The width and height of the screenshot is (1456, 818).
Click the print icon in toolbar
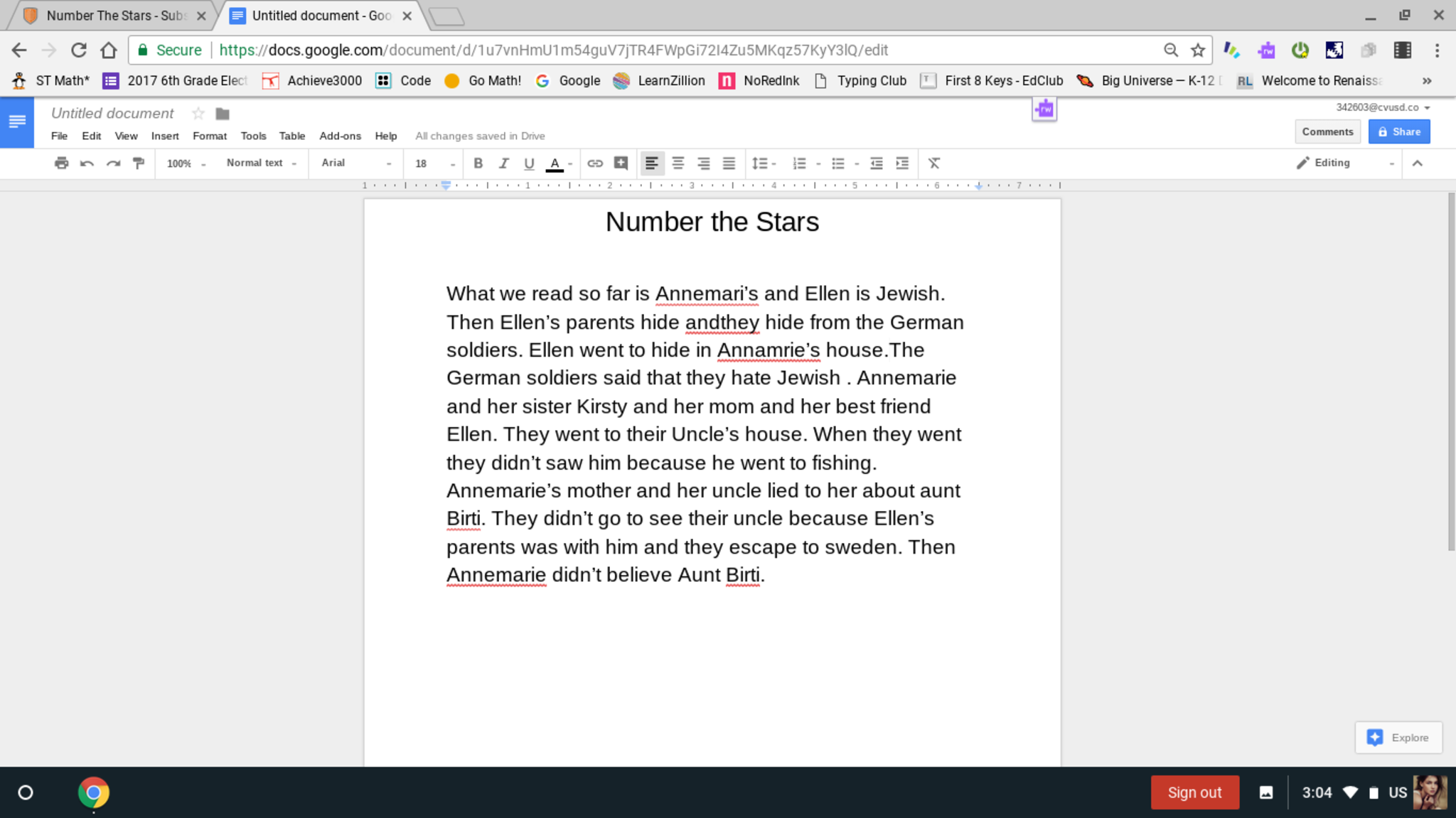tap(62, 163)
